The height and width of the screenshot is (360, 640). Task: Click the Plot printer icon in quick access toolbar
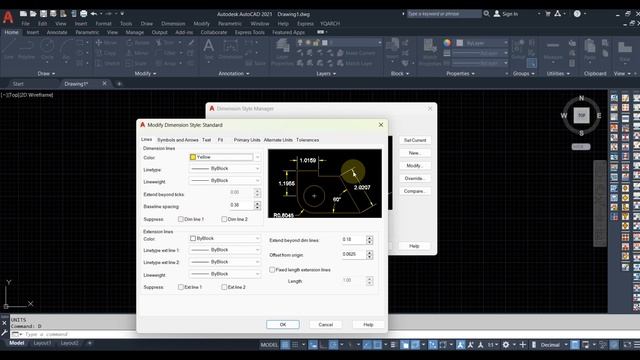[83, 14]
